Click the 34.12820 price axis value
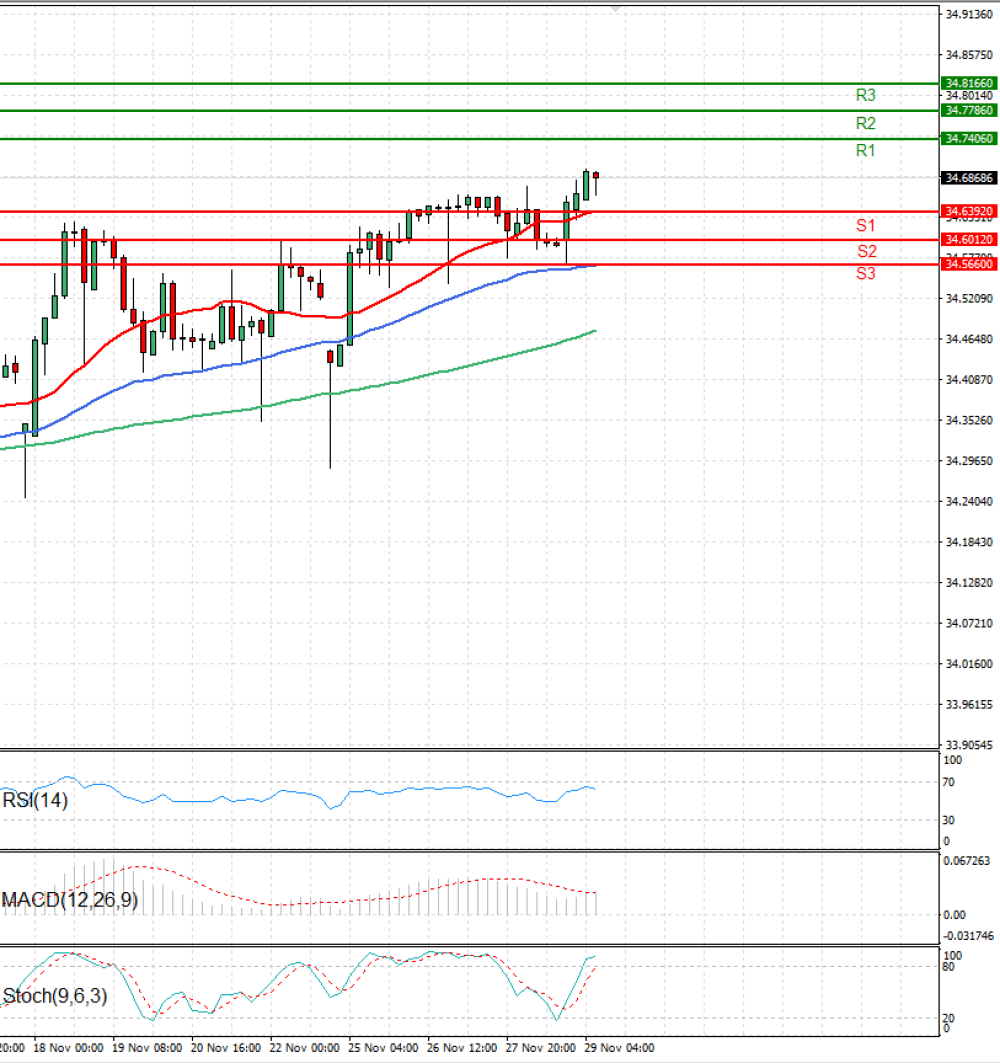 click(x=969, y=583)
